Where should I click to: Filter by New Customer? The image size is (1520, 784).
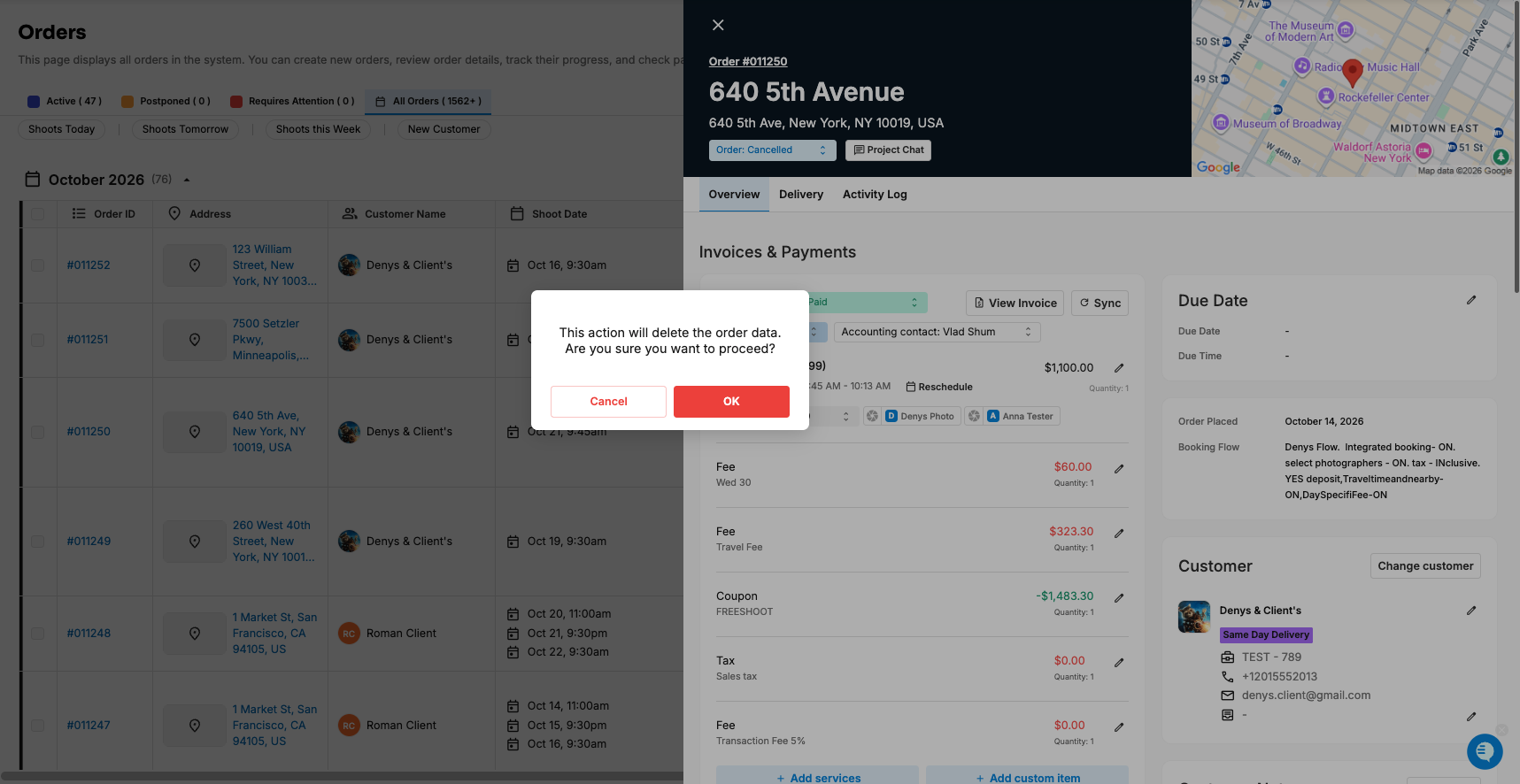(x=444, y=129)
